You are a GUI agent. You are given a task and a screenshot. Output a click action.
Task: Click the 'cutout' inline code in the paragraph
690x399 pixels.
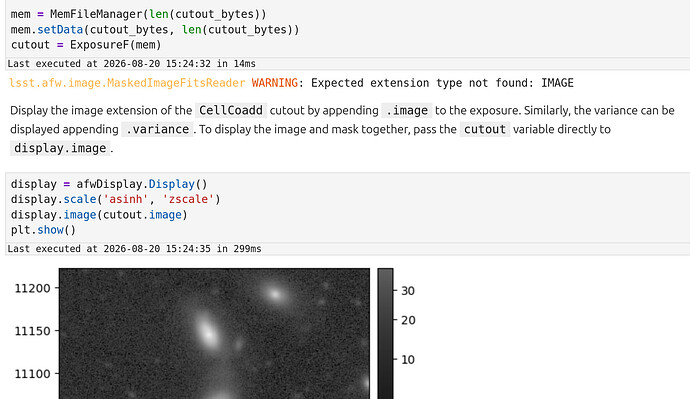tap(485, 129)
